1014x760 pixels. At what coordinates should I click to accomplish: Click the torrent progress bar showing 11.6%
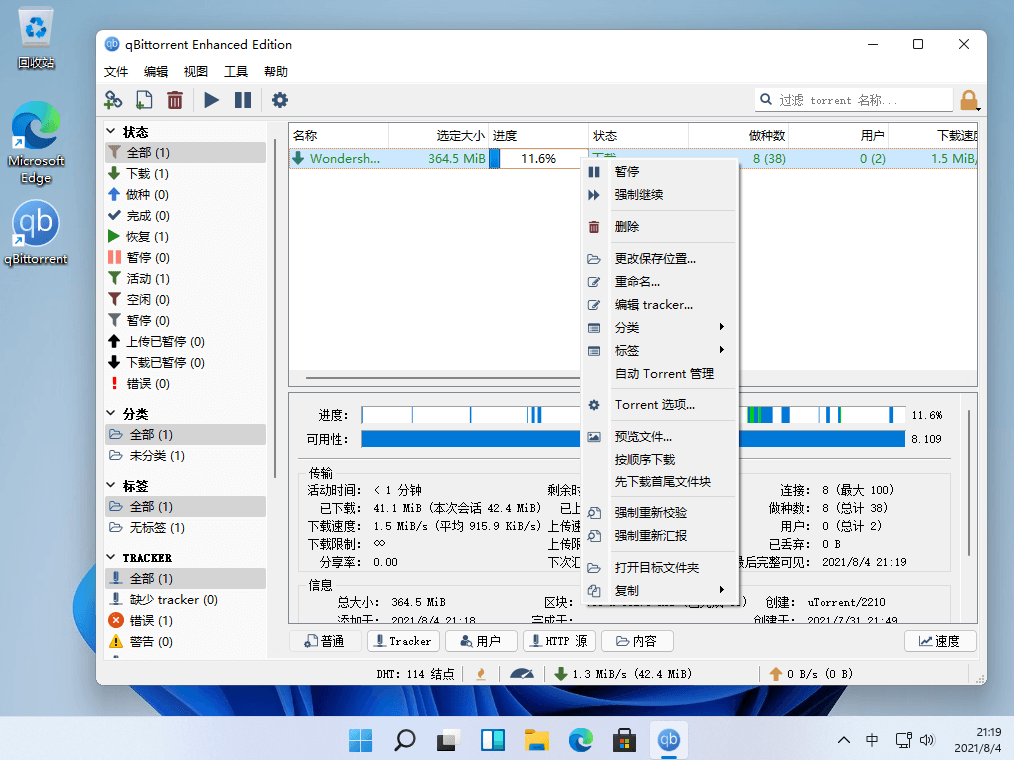[538, 158]
